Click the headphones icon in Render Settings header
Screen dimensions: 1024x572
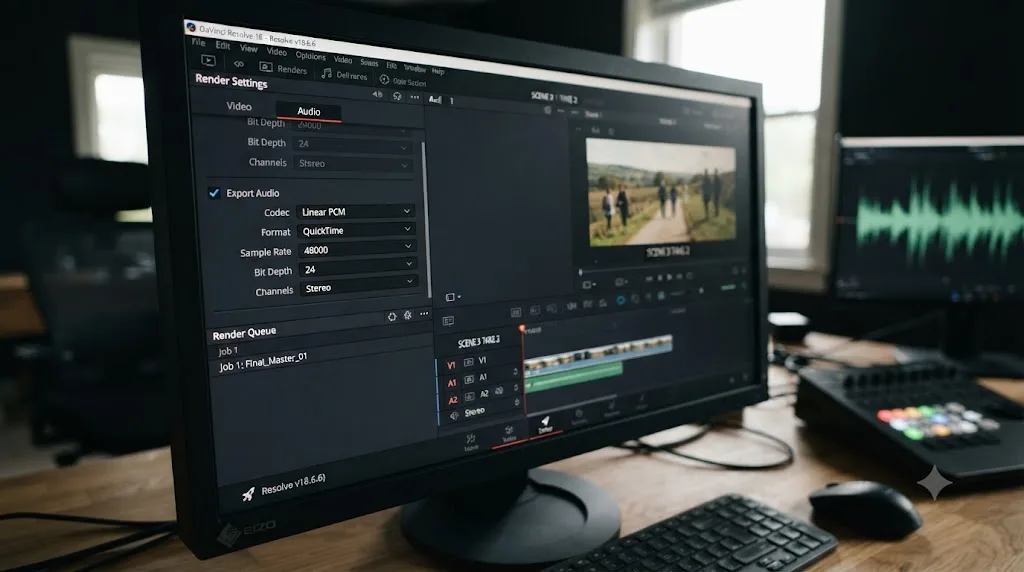397,96
